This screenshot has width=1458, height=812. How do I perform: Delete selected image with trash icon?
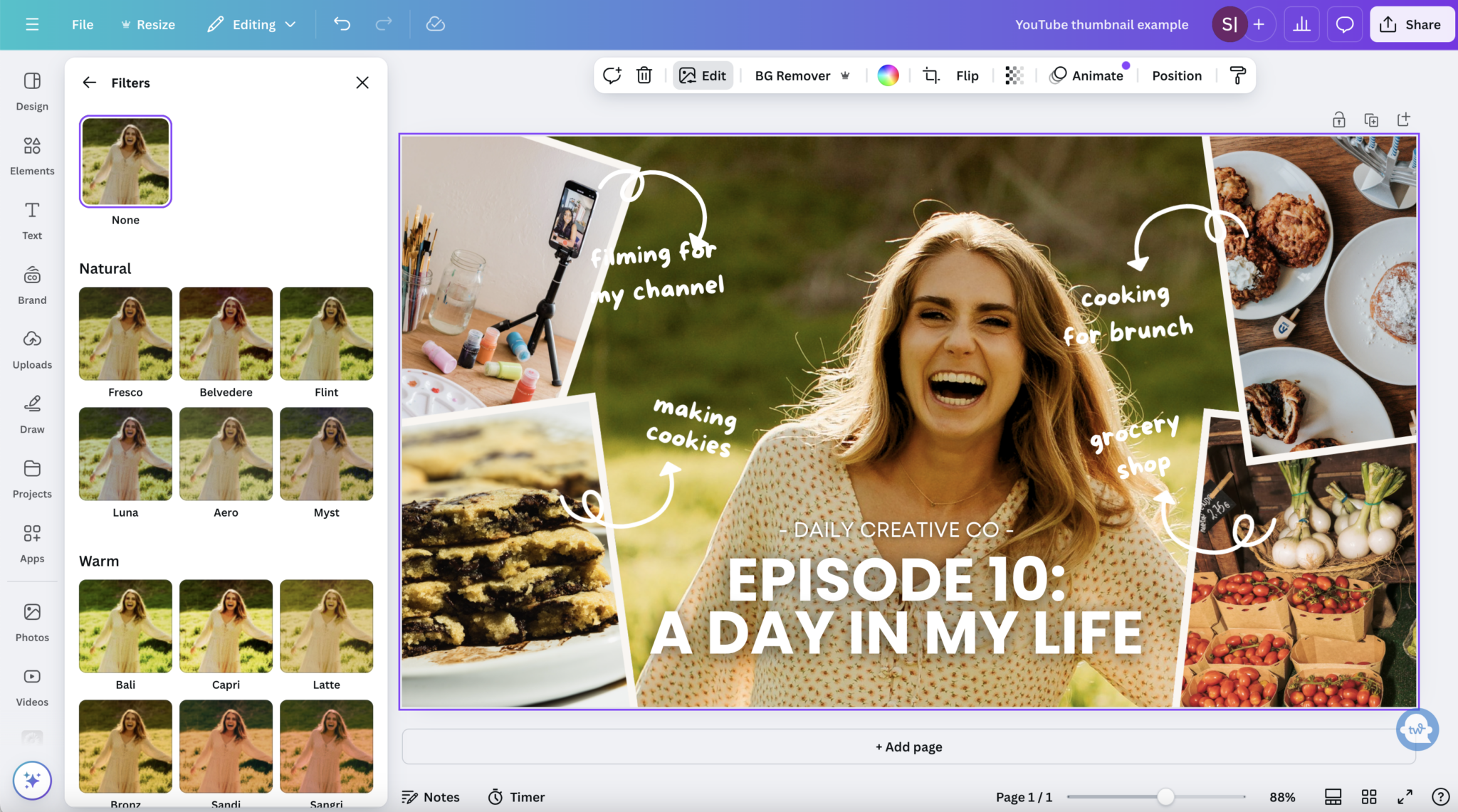pyautogui.click(x=644, y=75)
